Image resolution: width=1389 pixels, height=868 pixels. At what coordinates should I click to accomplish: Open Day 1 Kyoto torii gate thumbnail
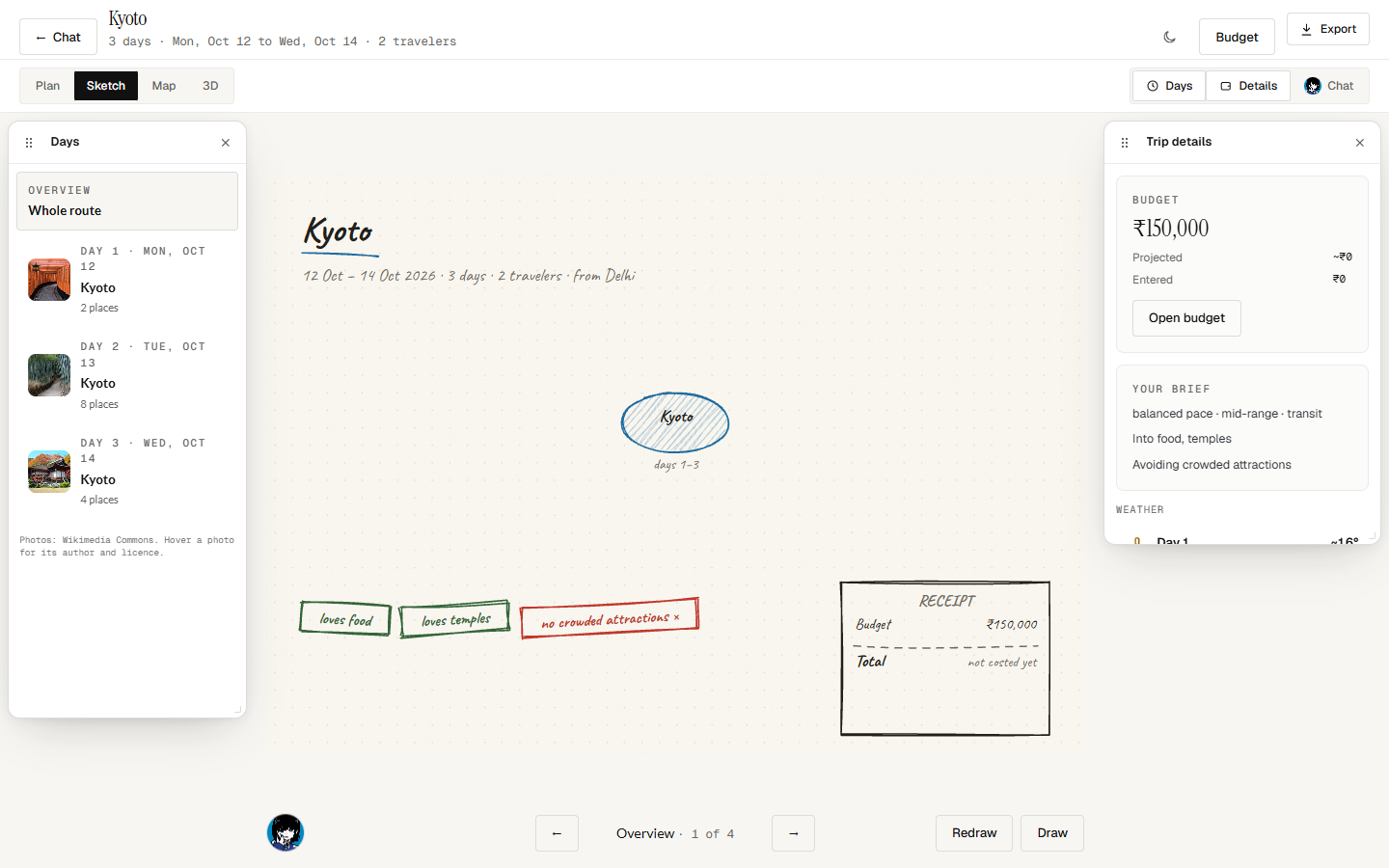click(49, 280)
